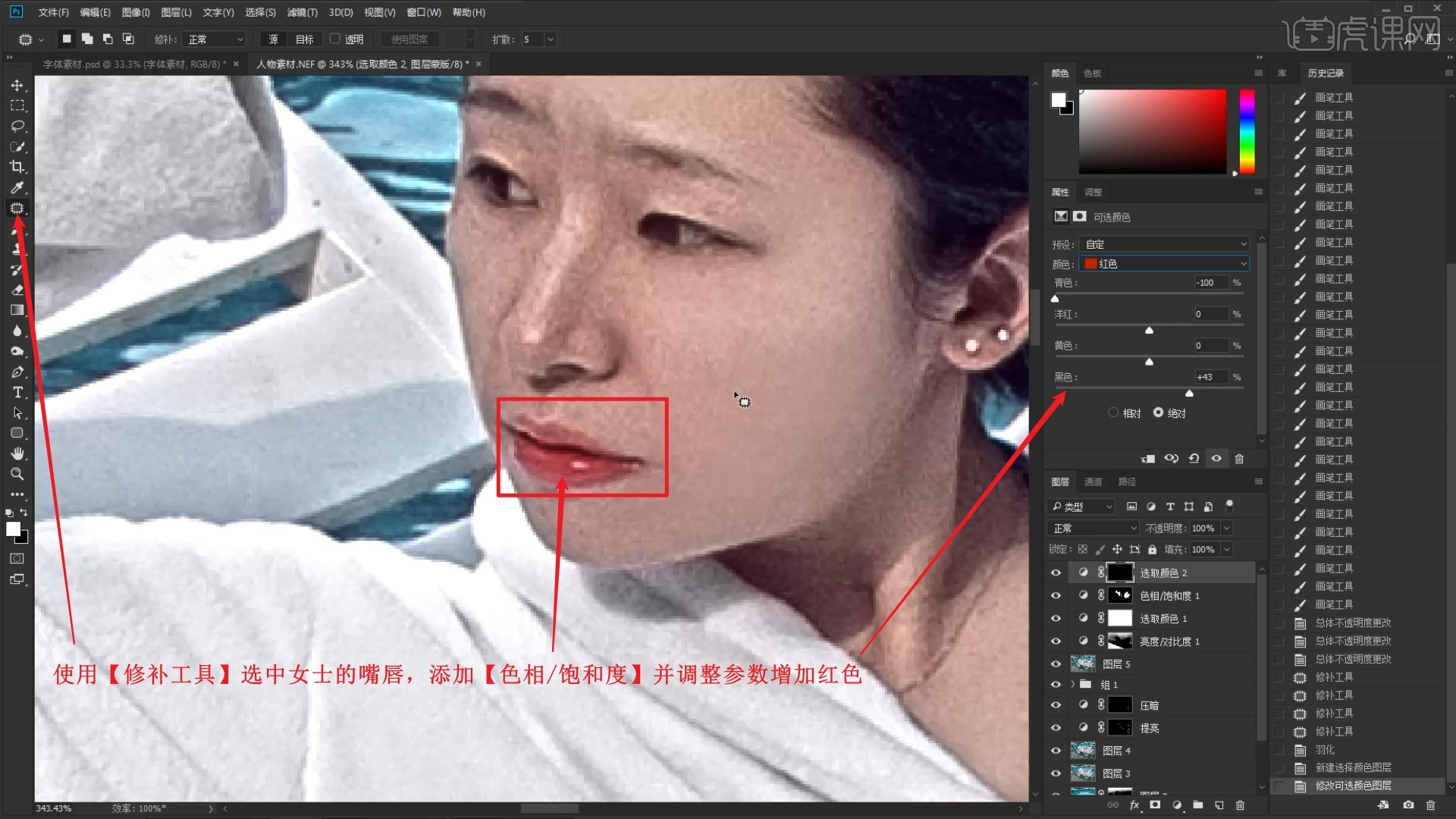This screenshot has height=819, width=1456.
Task: Open the 滤镜 menu
Action: (x=302, y=12)
